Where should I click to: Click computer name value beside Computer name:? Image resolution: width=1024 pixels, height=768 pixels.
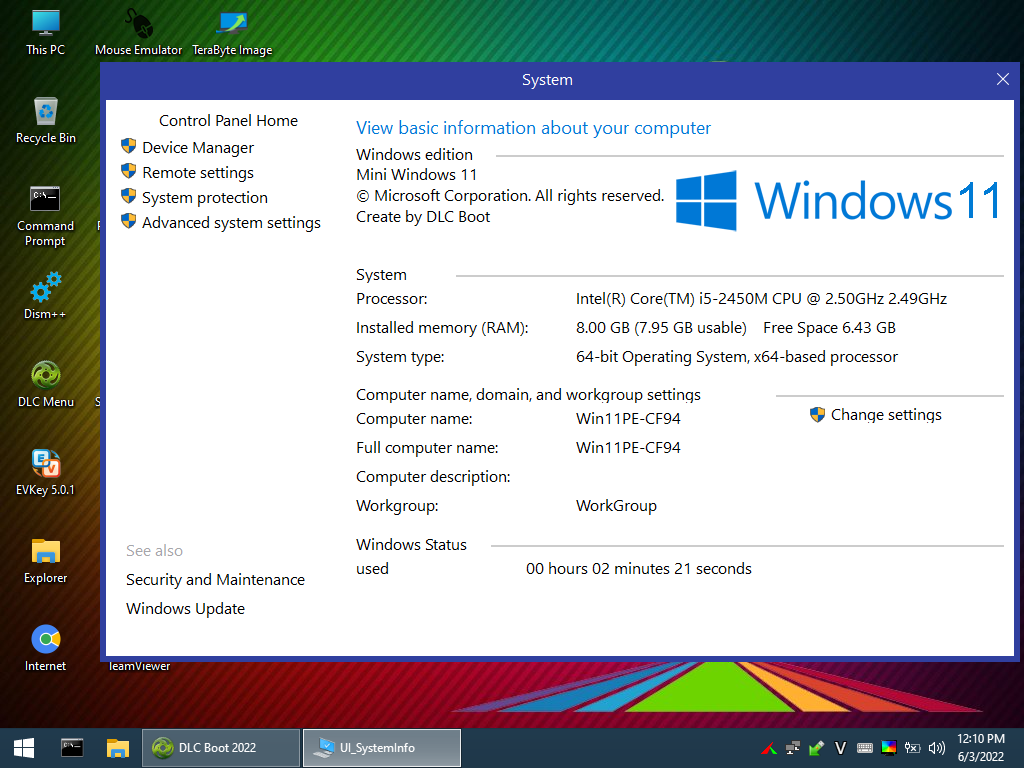click(x=628, y=419)
